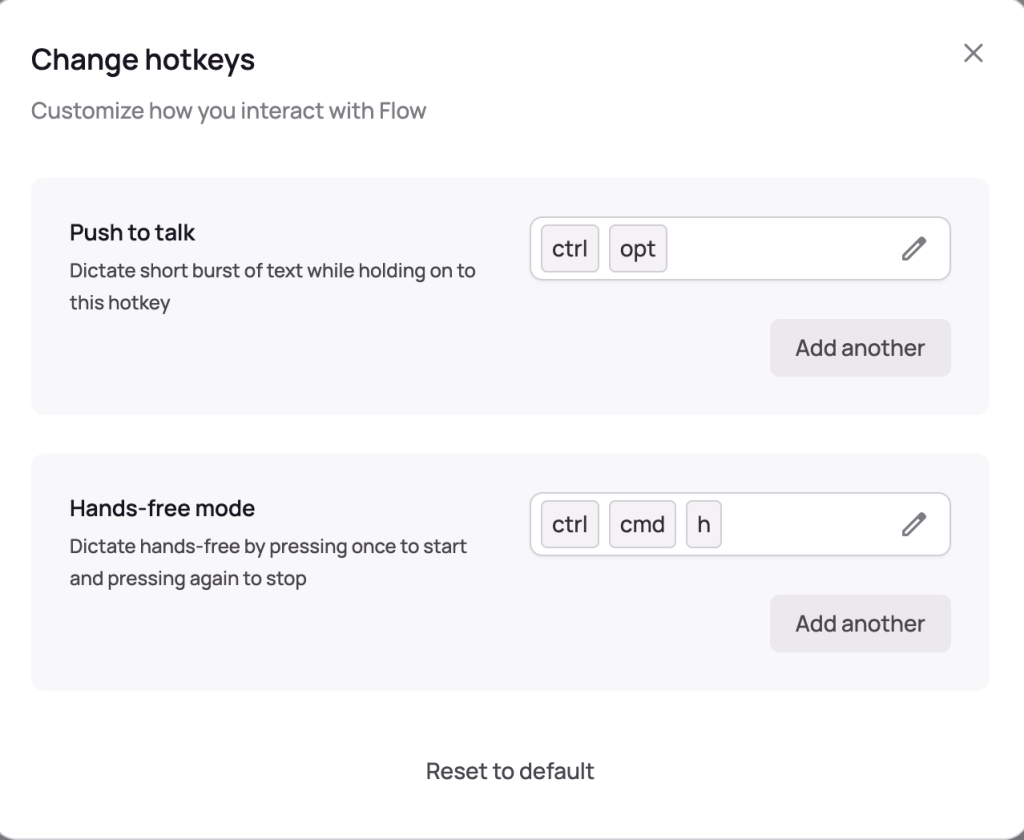This screenshot has height=840, width=1024.
Task: Click the Hands-free mode settings card
Action: (x=300, y=660)
